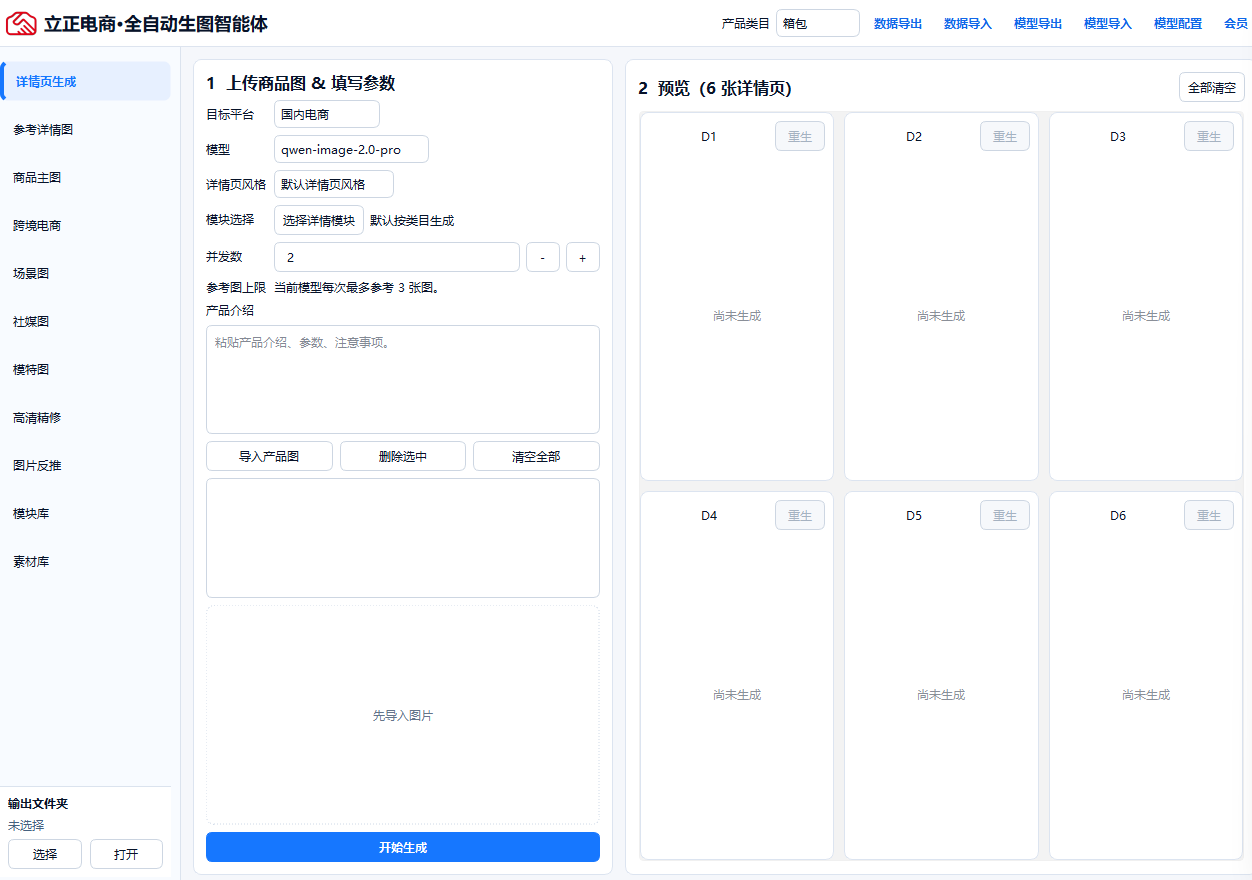
Task: Go to 商品主图 section
Action: [x=86, y=177]
